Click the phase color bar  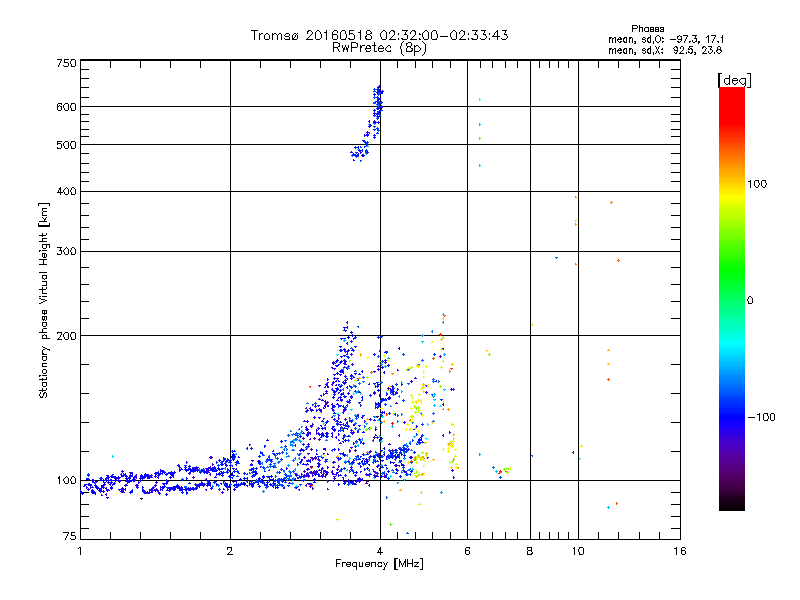click(x=732, y=298)
